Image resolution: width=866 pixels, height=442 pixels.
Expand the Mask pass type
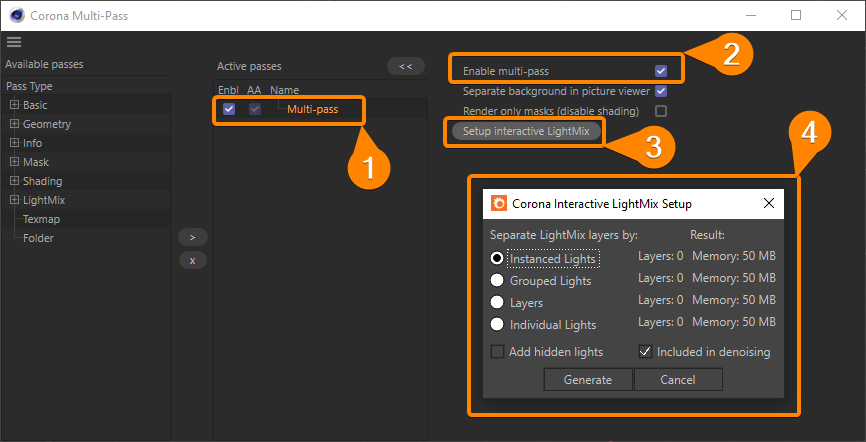[14, 162]
